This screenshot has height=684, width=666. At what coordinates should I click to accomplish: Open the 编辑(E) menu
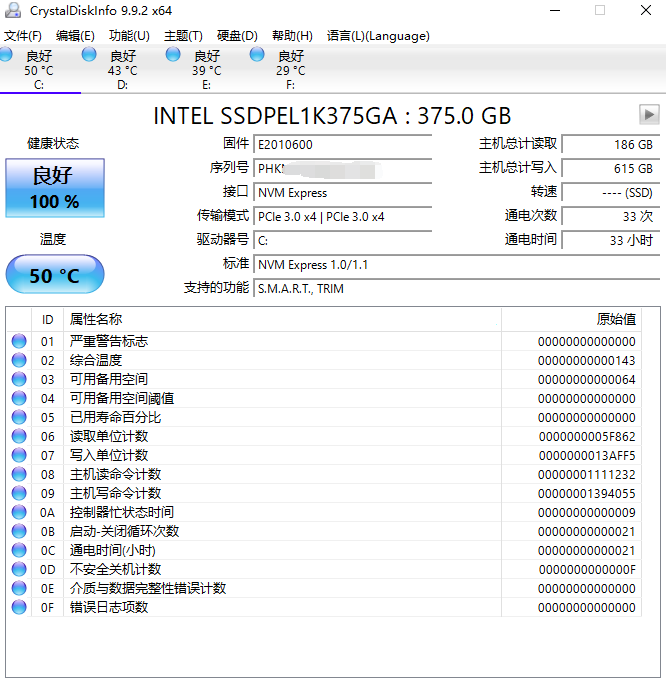click(75, 36)
